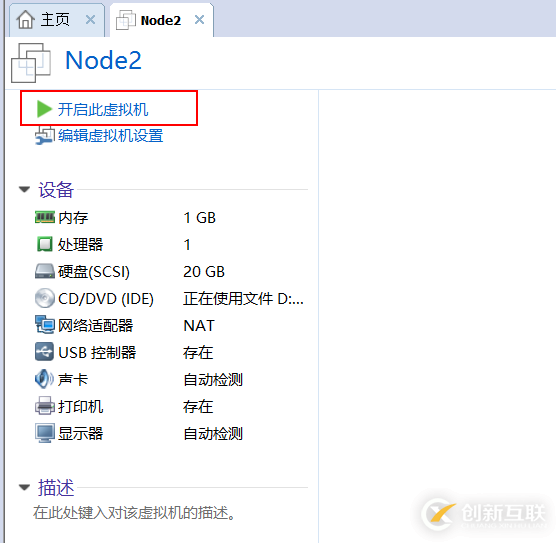Collapse the 设备 section triangle
556x543 pixels.
[x=24, y=189]
